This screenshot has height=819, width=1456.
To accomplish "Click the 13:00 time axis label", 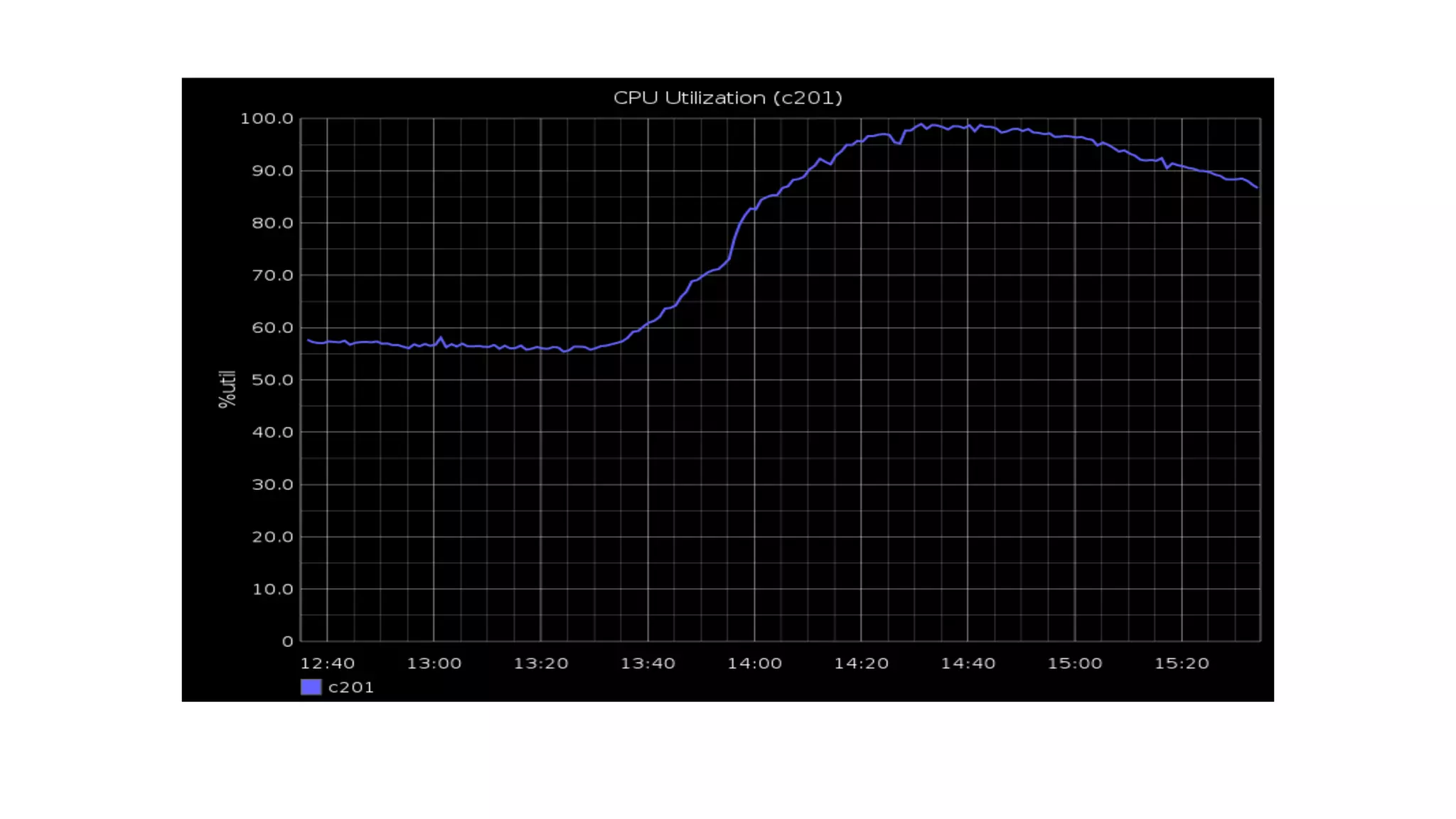I will (434, 663).
